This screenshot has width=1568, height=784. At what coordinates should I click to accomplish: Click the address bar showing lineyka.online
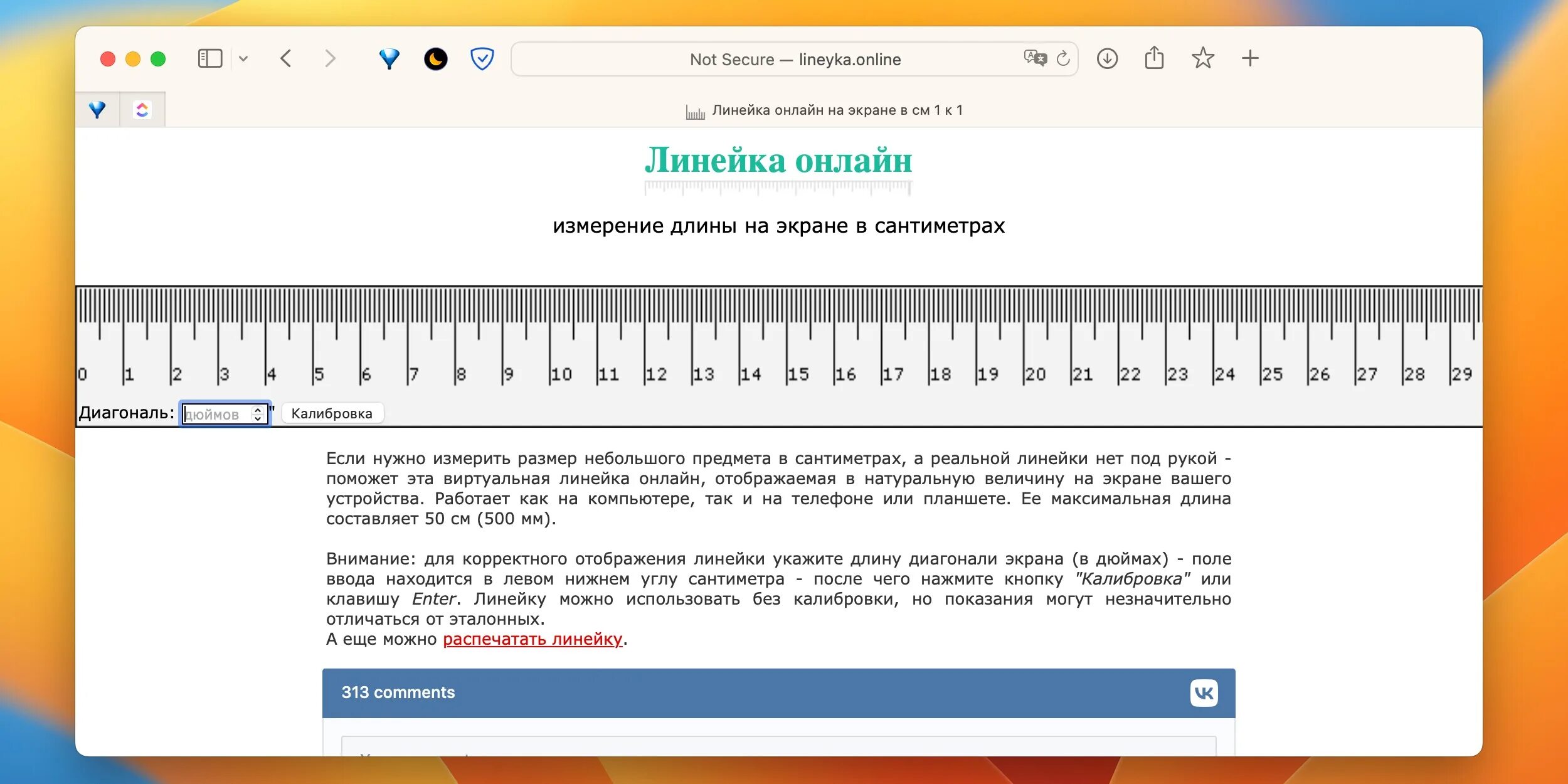pos(795,60)
